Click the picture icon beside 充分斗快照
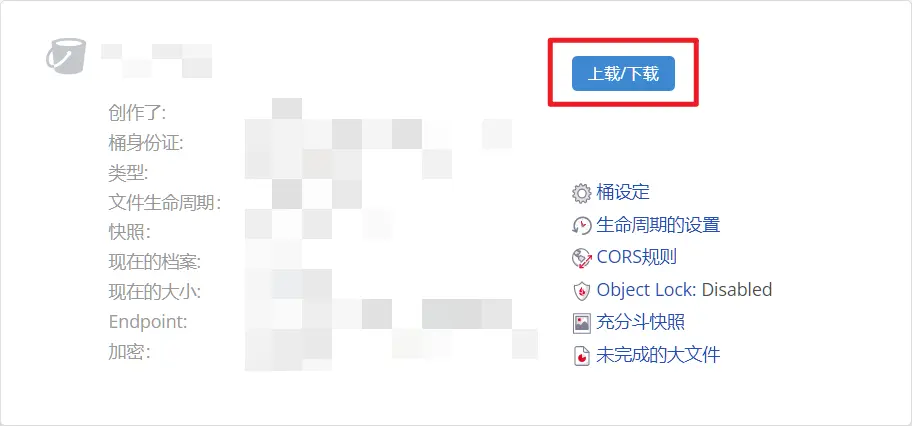The height and width of the screenshot is (426, 912). pos(582,323)
